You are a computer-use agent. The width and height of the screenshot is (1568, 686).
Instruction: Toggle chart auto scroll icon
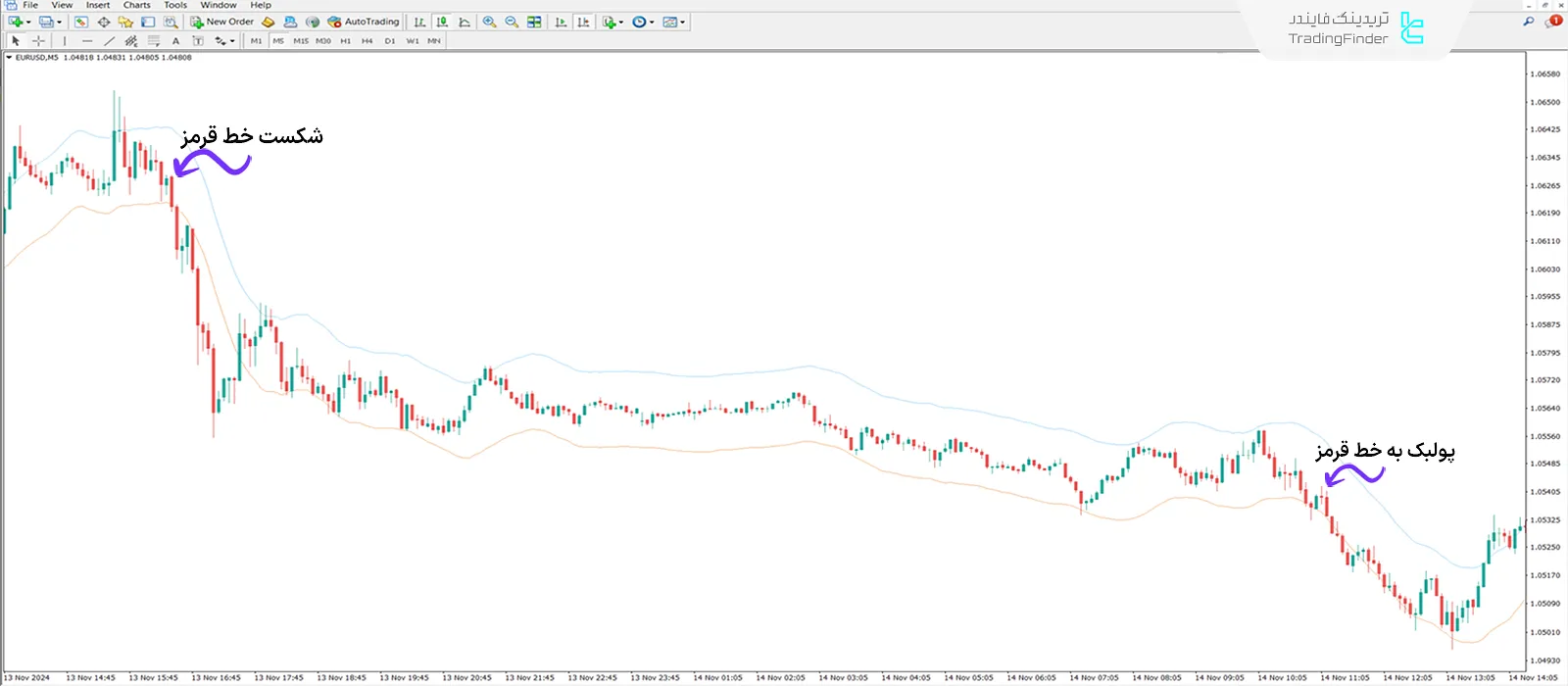pyautogui.click(x=561, y=22)
